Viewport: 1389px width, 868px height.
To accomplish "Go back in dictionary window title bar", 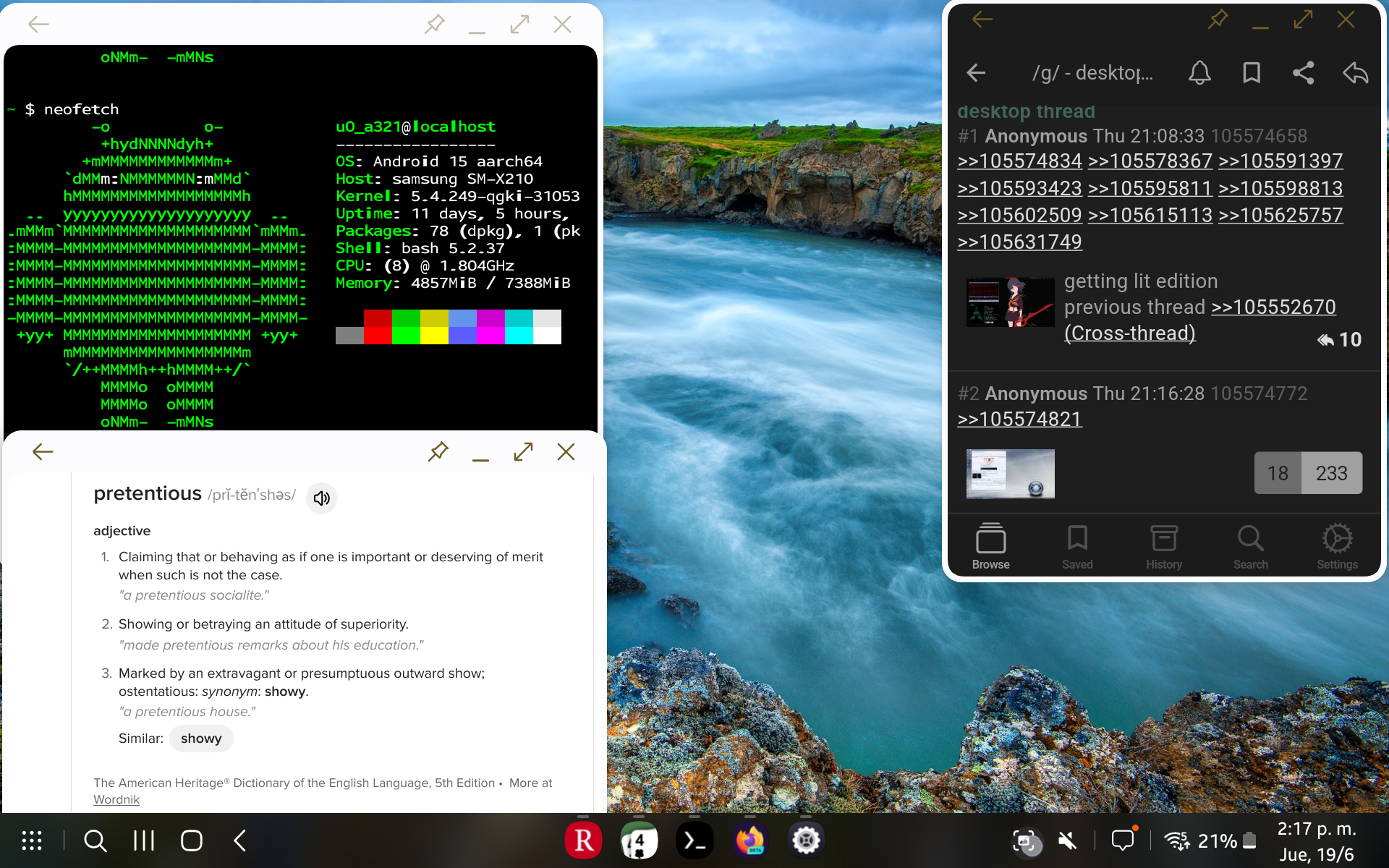I will 43,452.
